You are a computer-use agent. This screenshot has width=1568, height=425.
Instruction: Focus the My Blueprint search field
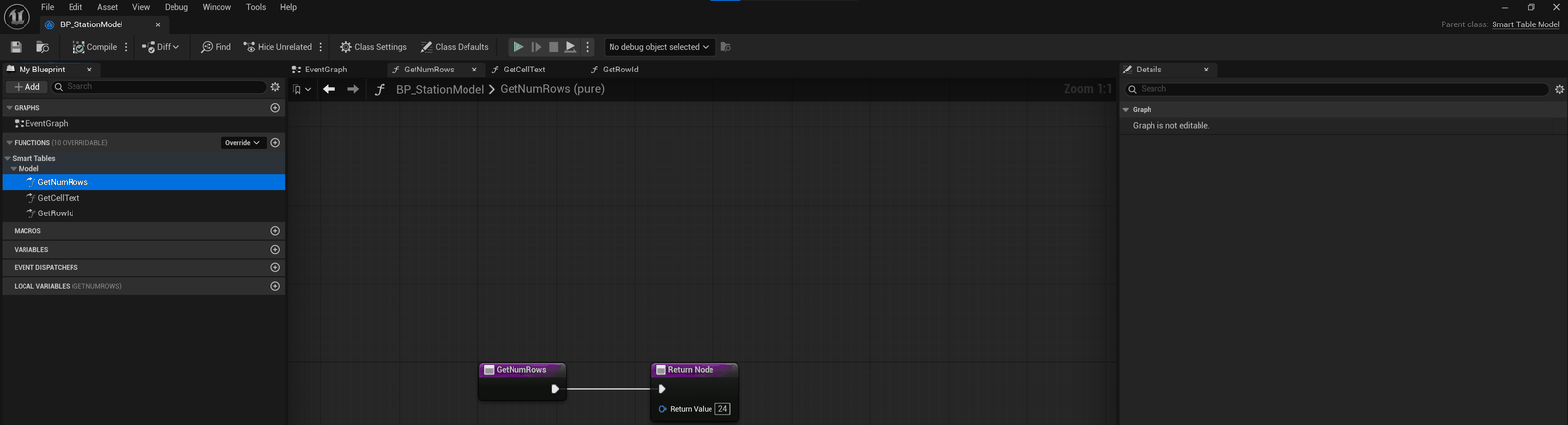(x=158, y=87)
